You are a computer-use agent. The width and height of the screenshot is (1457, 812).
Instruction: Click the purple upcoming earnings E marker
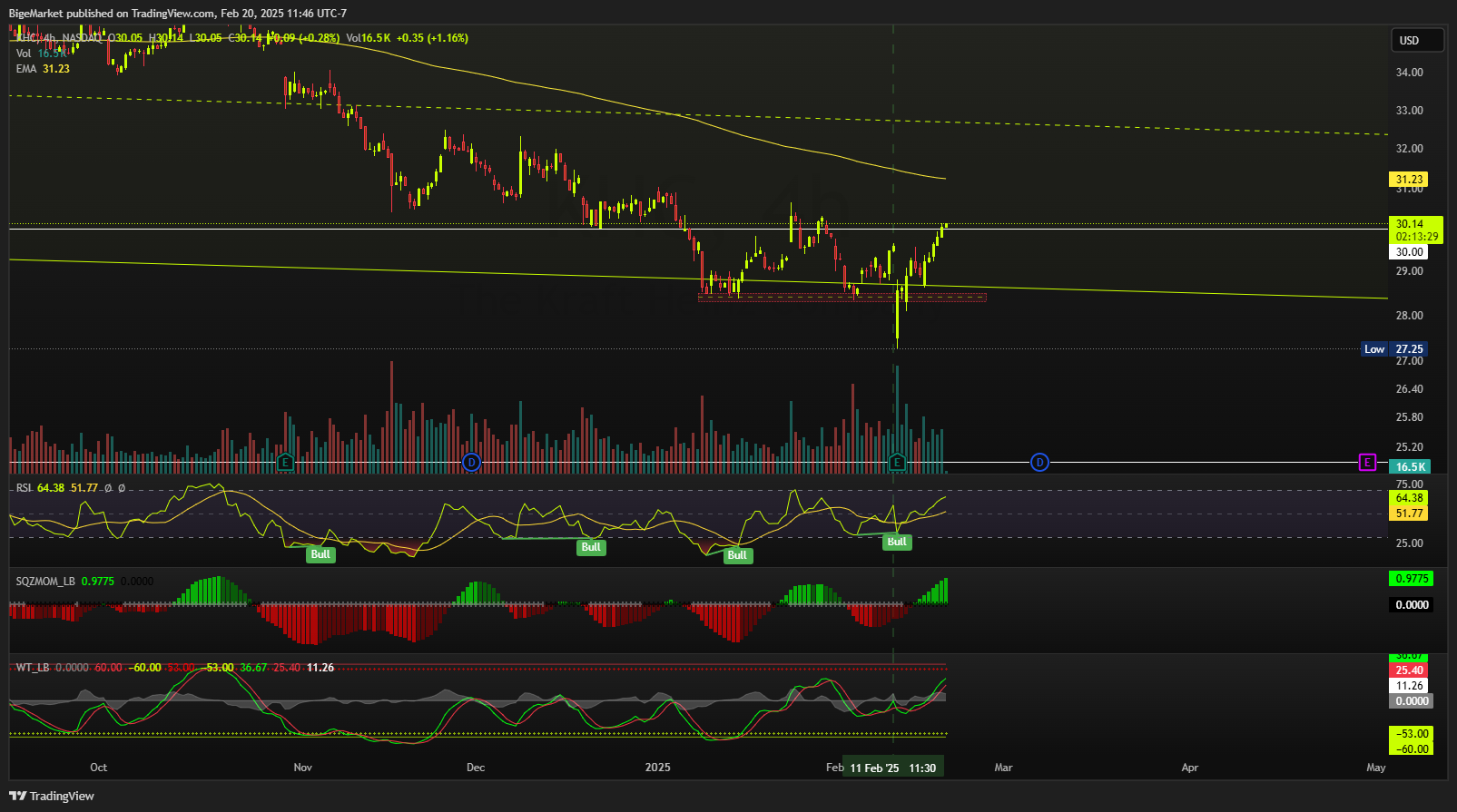1367,463
